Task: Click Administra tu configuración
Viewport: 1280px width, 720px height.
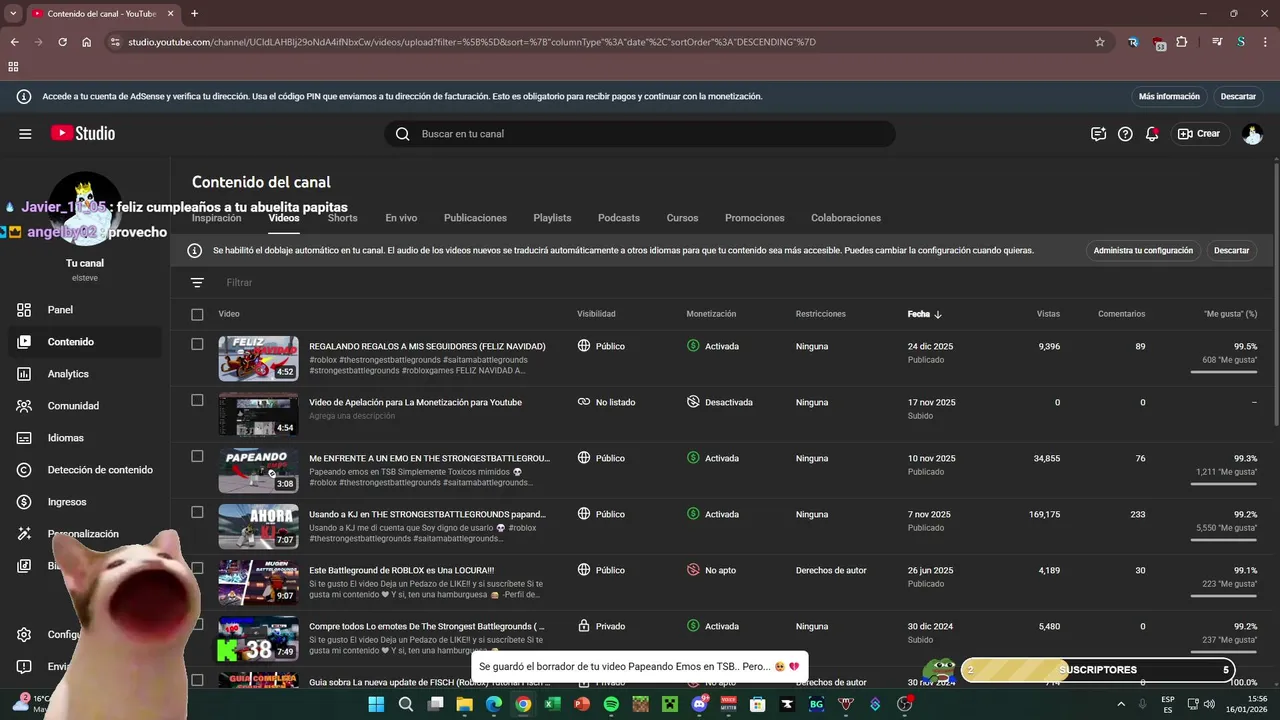Action: pos(1143,251)
